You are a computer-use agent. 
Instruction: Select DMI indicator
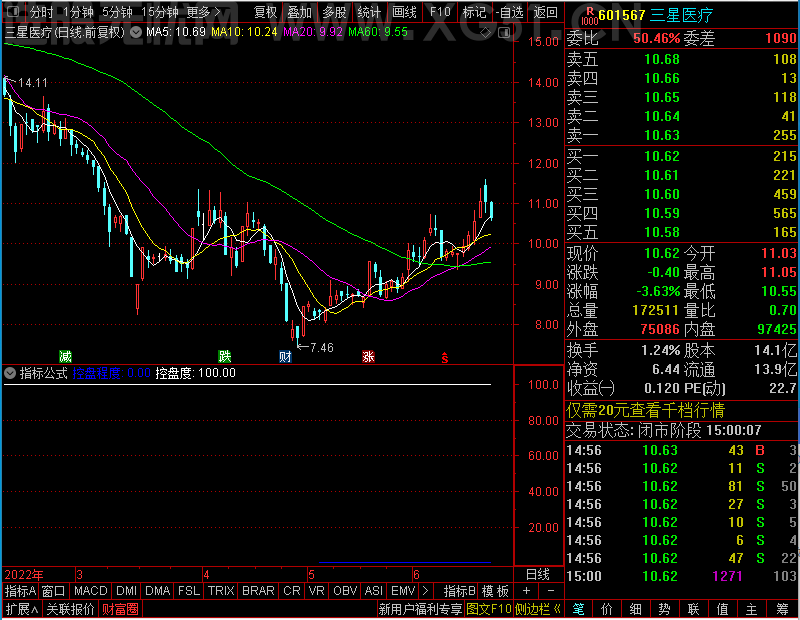(126, 591)
